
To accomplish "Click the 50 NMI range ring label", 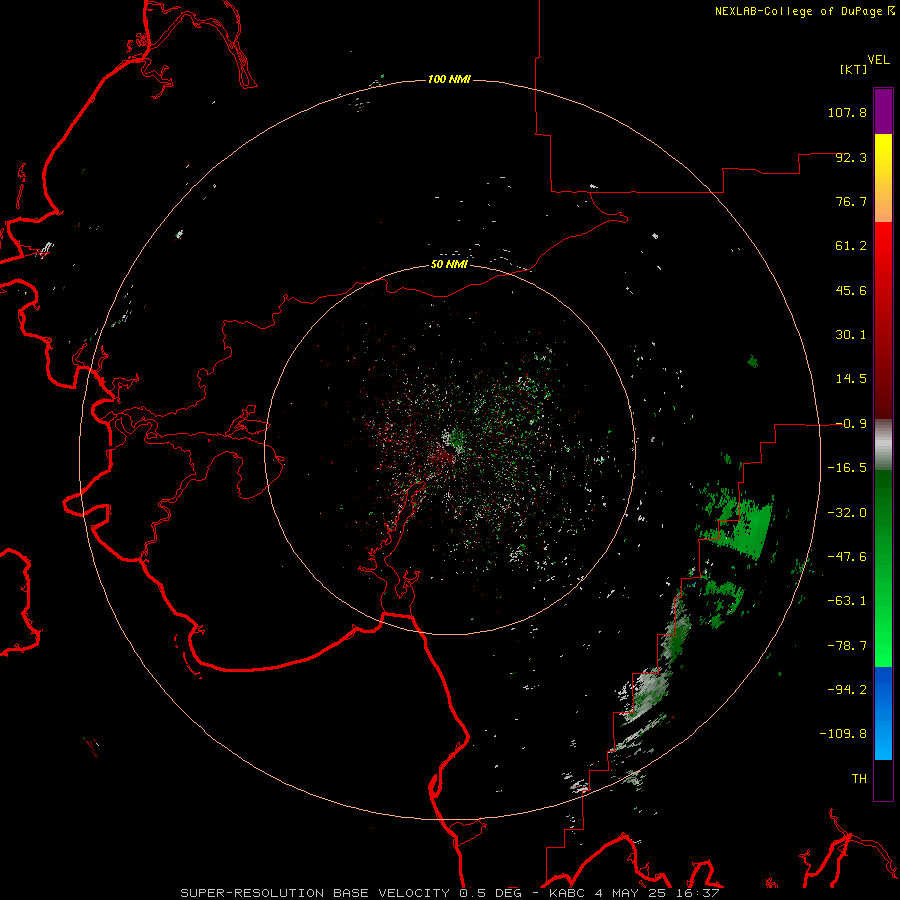I will coord(449,264).
